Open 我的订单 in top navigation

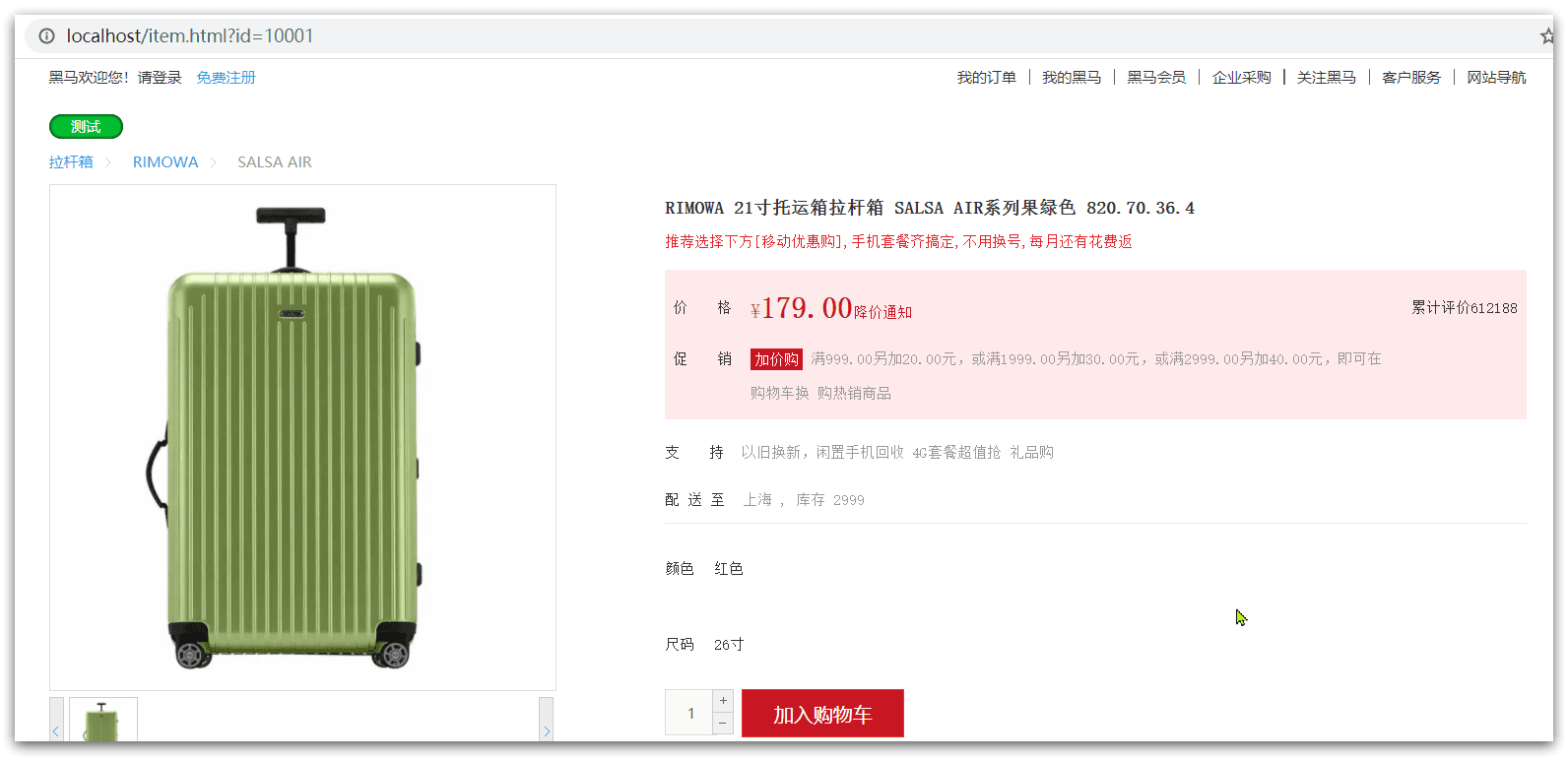pyautogui.click(x=986, y=78)
